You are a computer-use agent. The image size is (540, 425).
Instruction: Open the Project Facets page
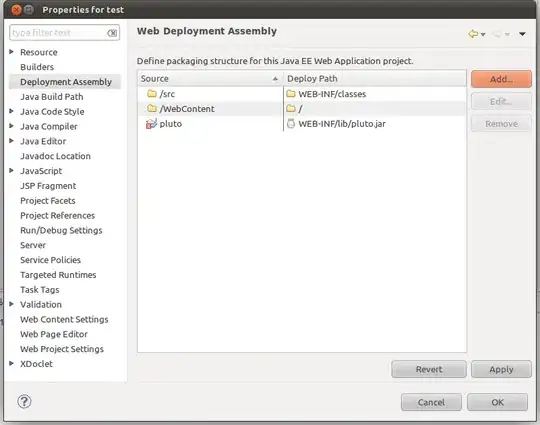coord(48,200)
